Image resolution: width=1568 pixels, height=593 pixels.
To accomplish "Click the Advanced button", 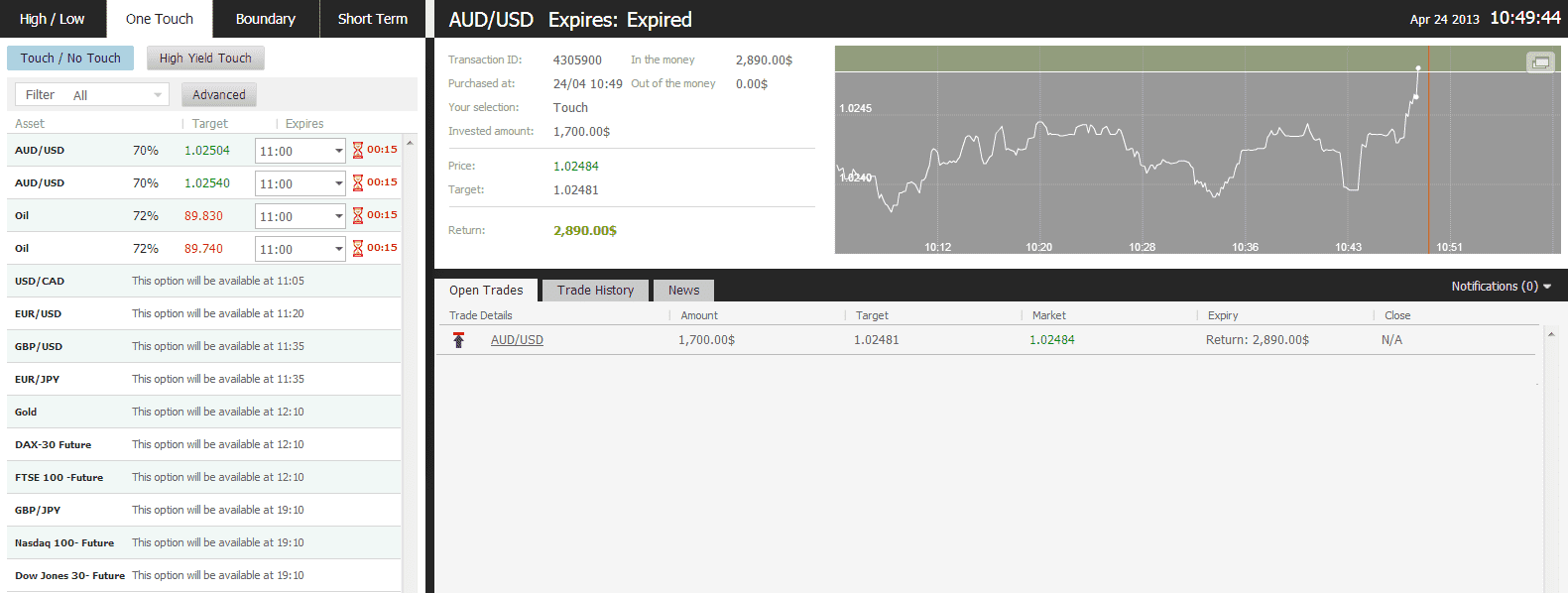I will (219, 95).
